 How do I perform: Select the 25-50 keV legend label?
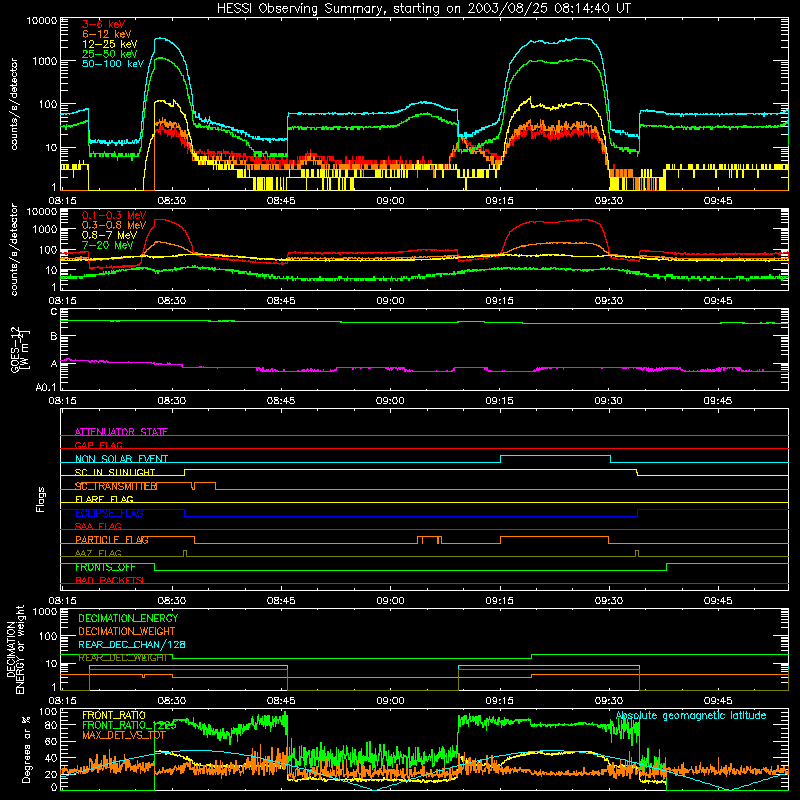point(110,54)
